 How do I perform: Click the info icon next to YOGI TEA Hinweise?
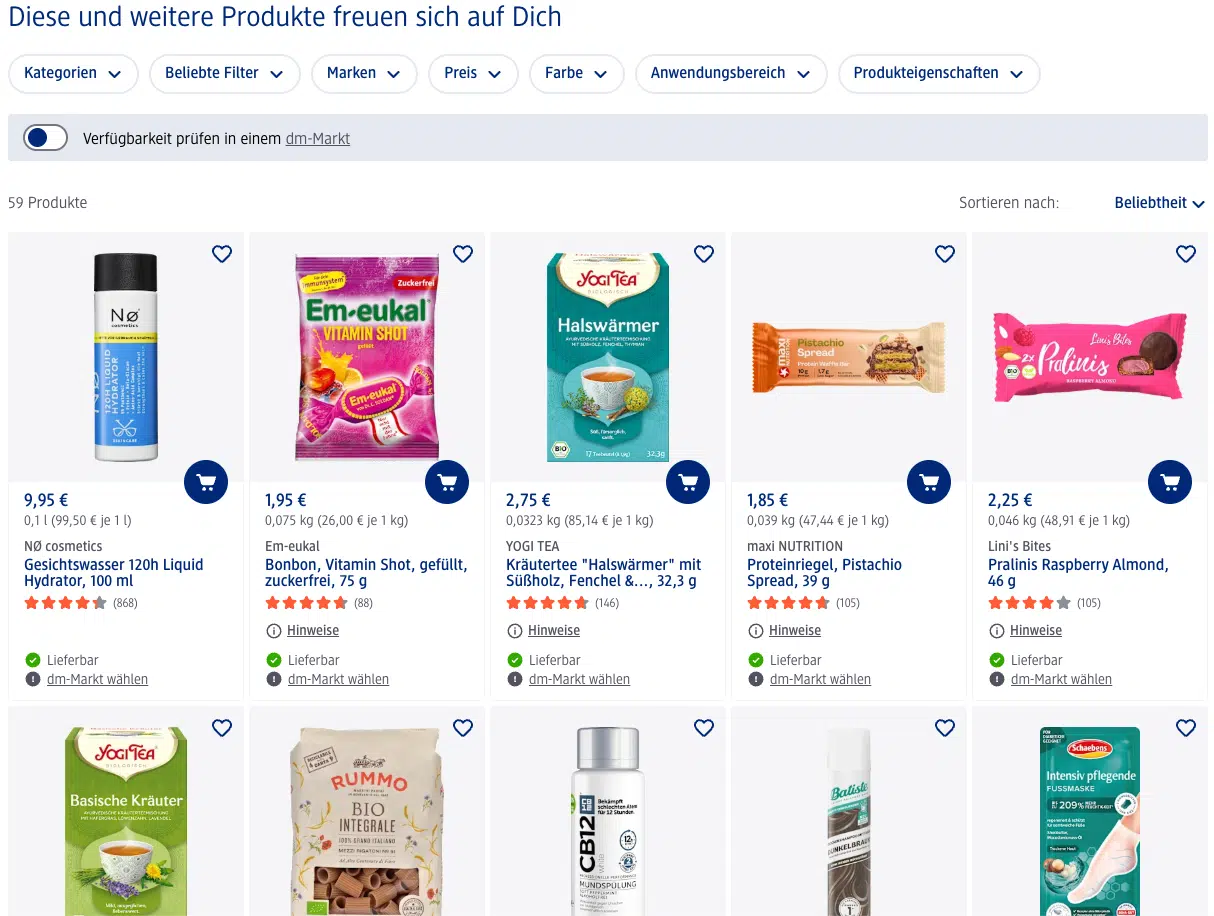[x=516, y=630]
